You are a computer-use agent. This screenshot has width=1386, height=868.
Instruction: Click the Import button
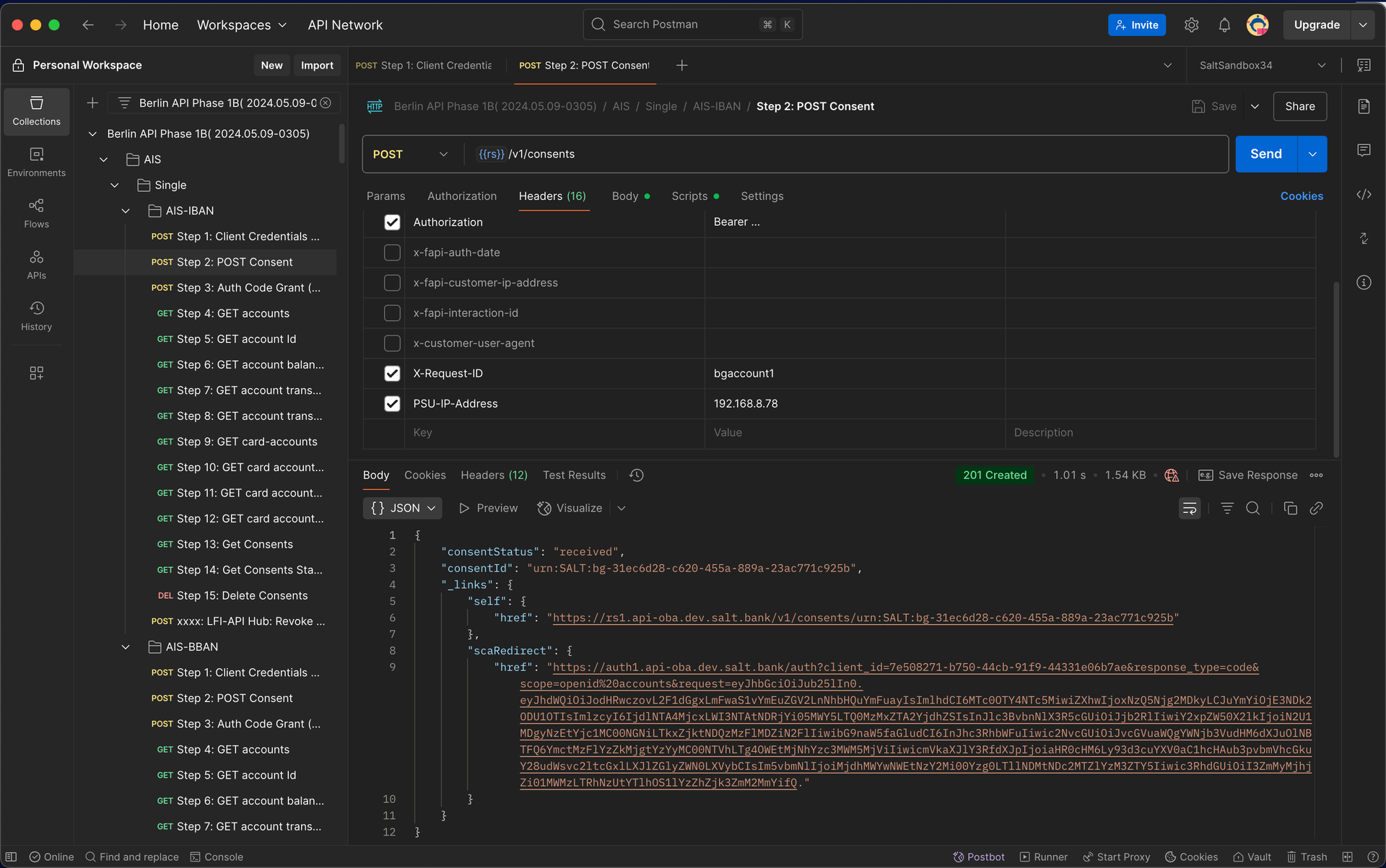(317, 65)
